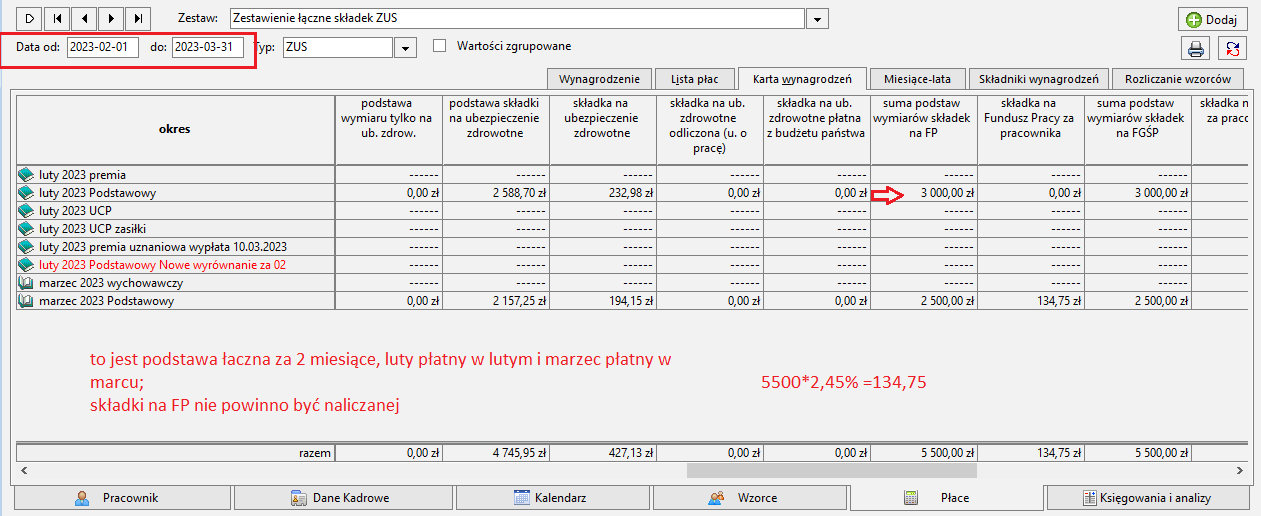Click the date field showing 2023-03-31
Viewport: 1261px width, 516px height.
208,47
